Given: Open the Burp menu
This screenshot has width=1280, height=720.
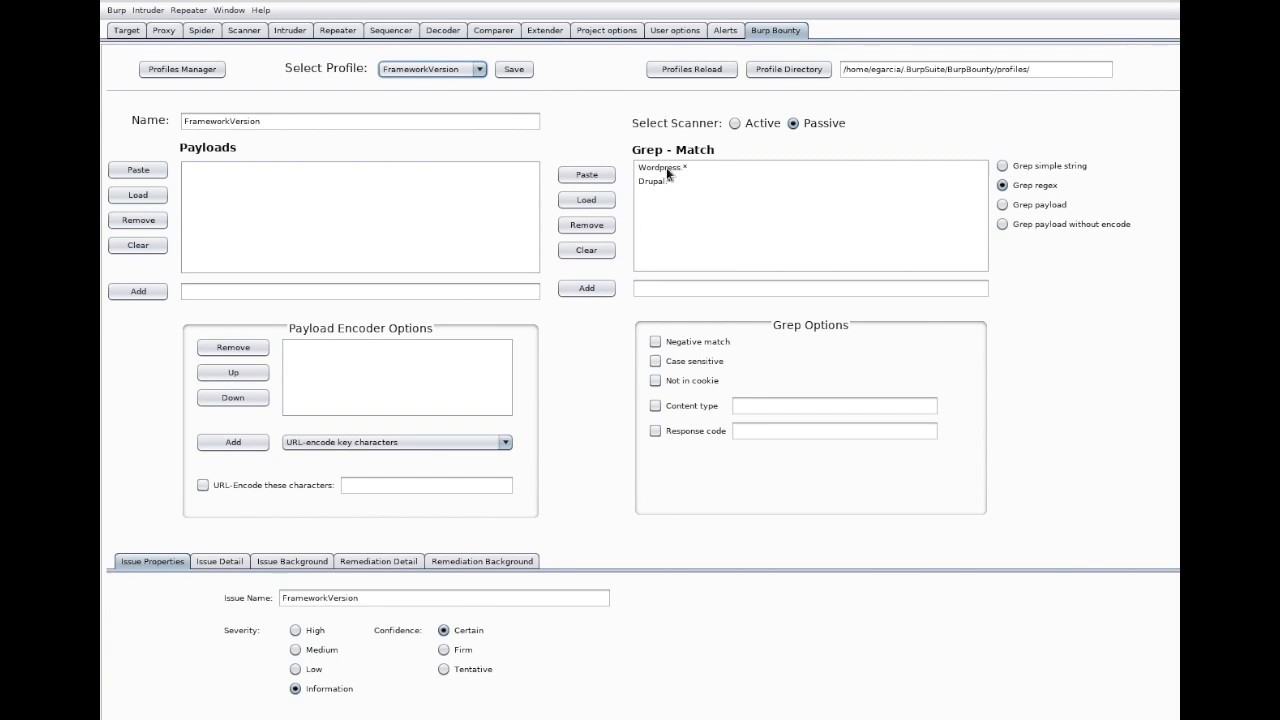Looking at the screenshot, I should click(x=116, y=10).
